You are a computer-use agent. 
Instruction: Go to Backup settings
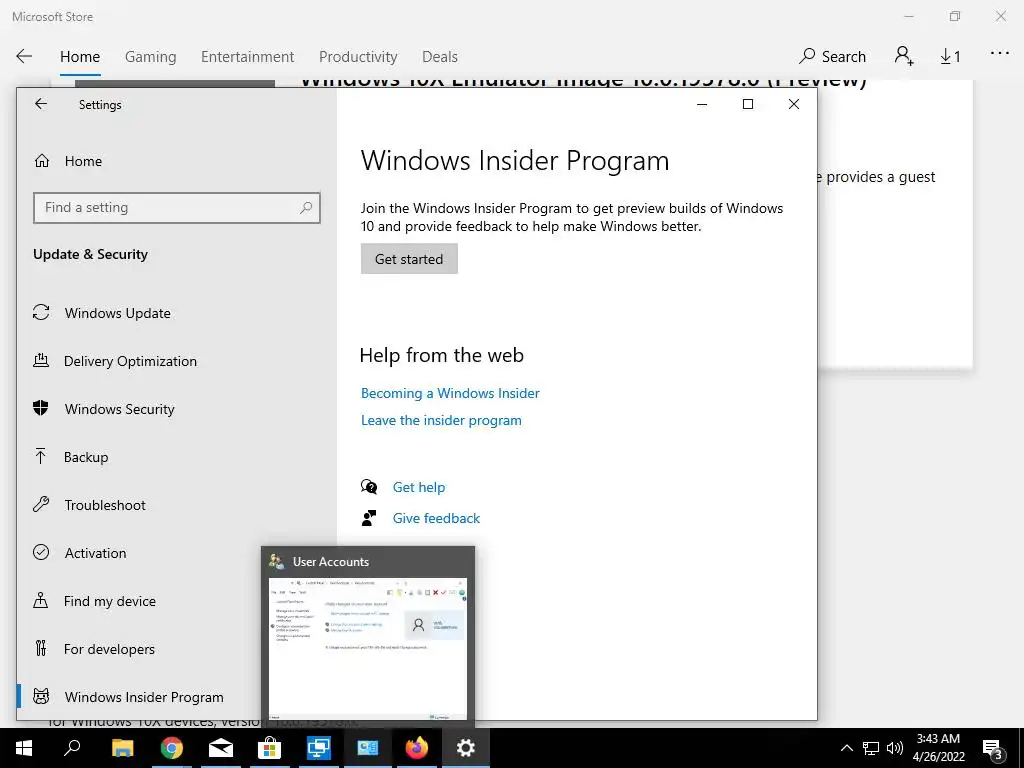(x=86, y=457)
